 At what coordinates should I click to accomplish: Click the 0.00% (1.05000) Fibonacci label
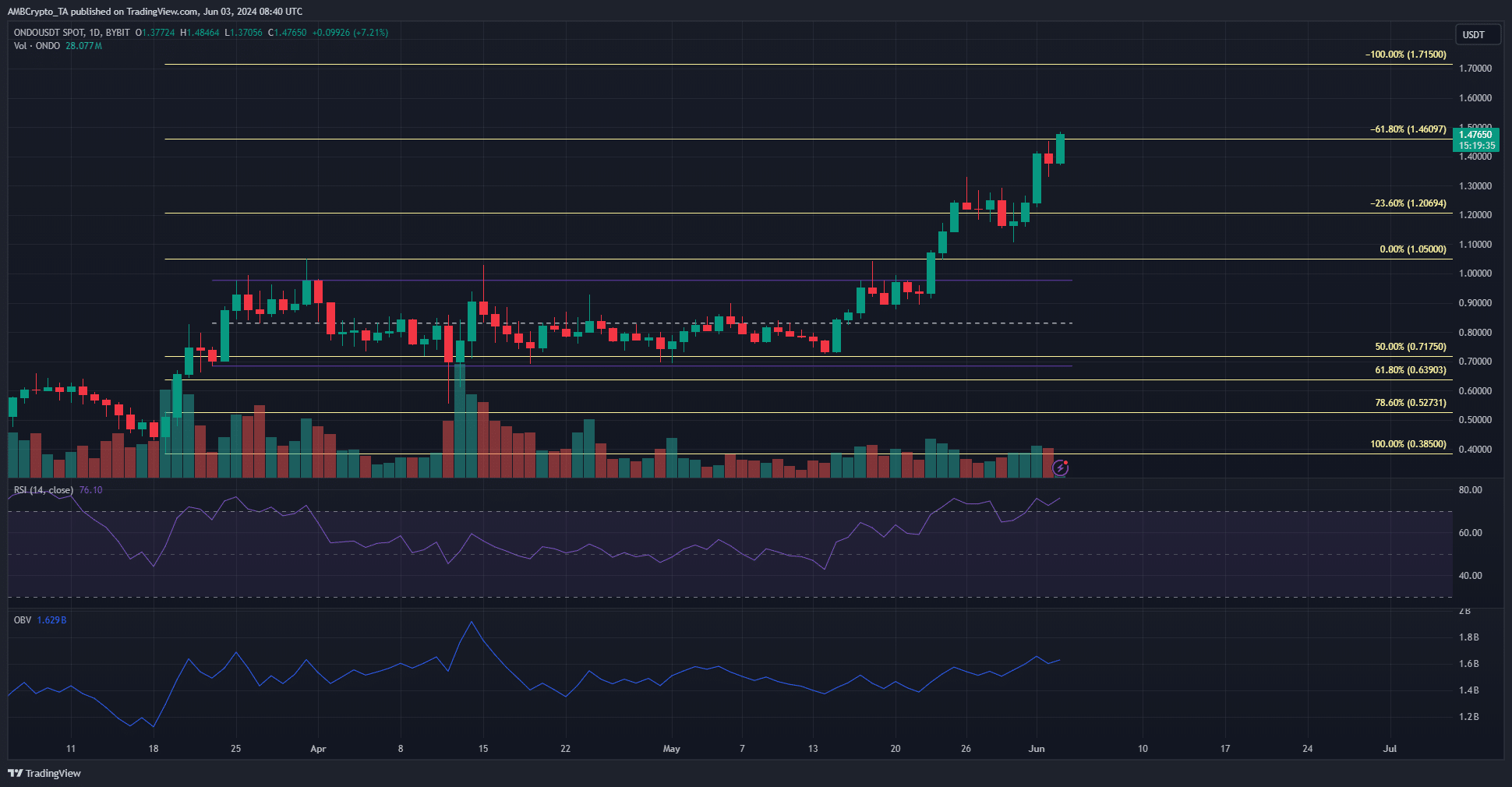pos(1413,249)
